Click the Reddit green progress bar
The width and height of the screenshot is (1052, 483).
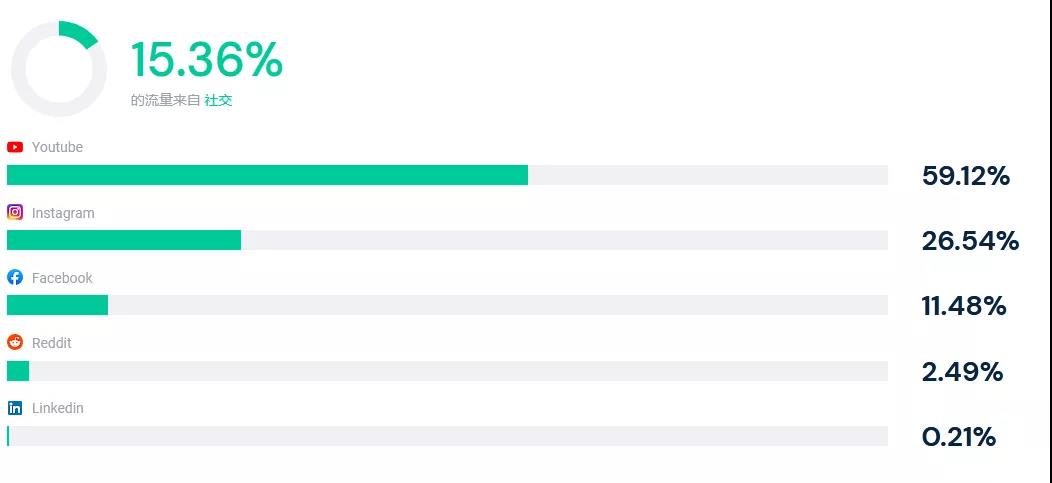coord(18,371)
